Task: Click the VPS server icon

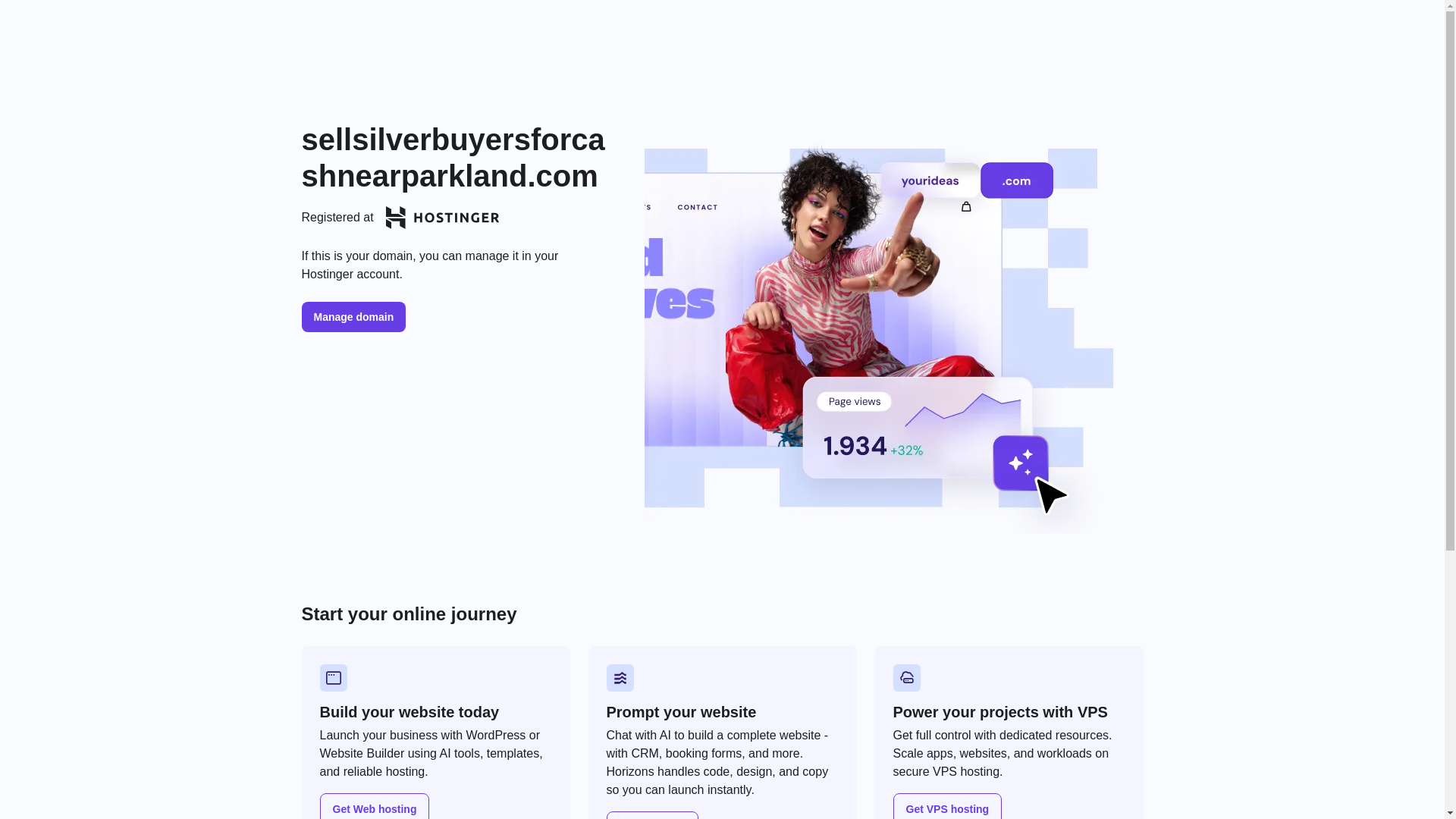Action: [907, 678]
